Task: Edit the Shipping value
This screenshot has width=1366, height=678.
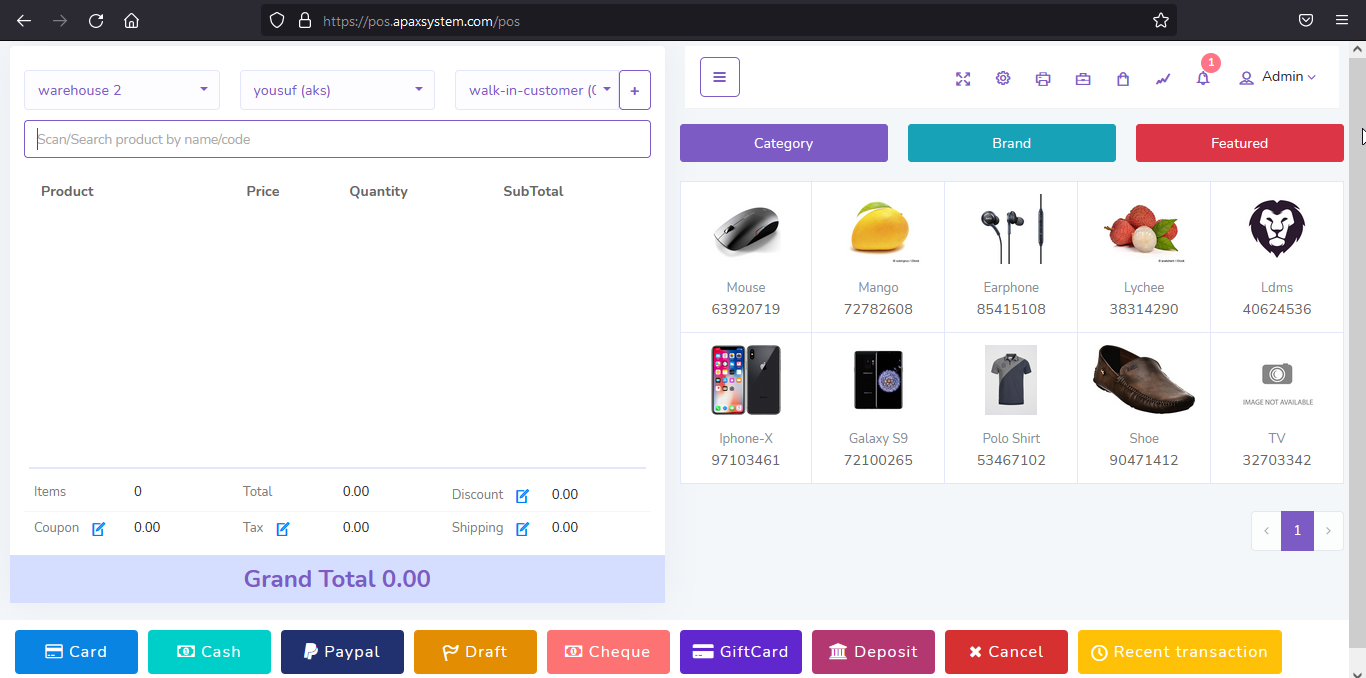Action: click(522, 529)
